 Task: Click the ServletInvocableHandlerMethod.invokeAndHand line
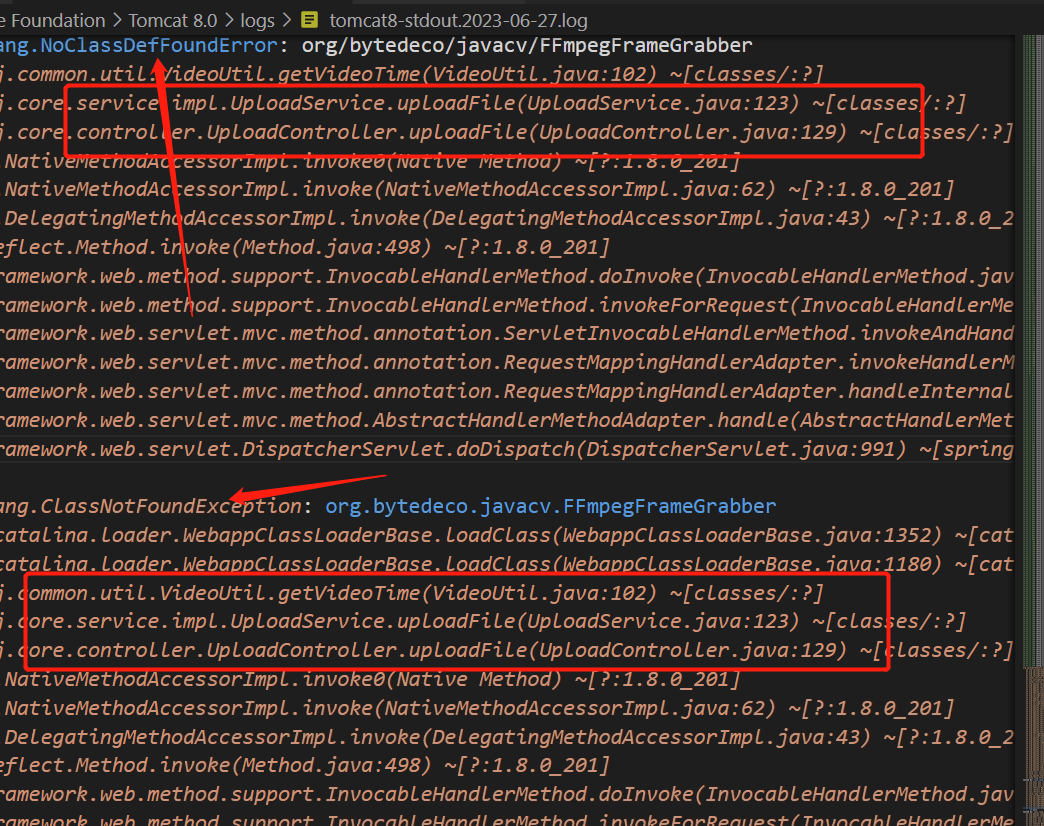click(x=500, y=334)
